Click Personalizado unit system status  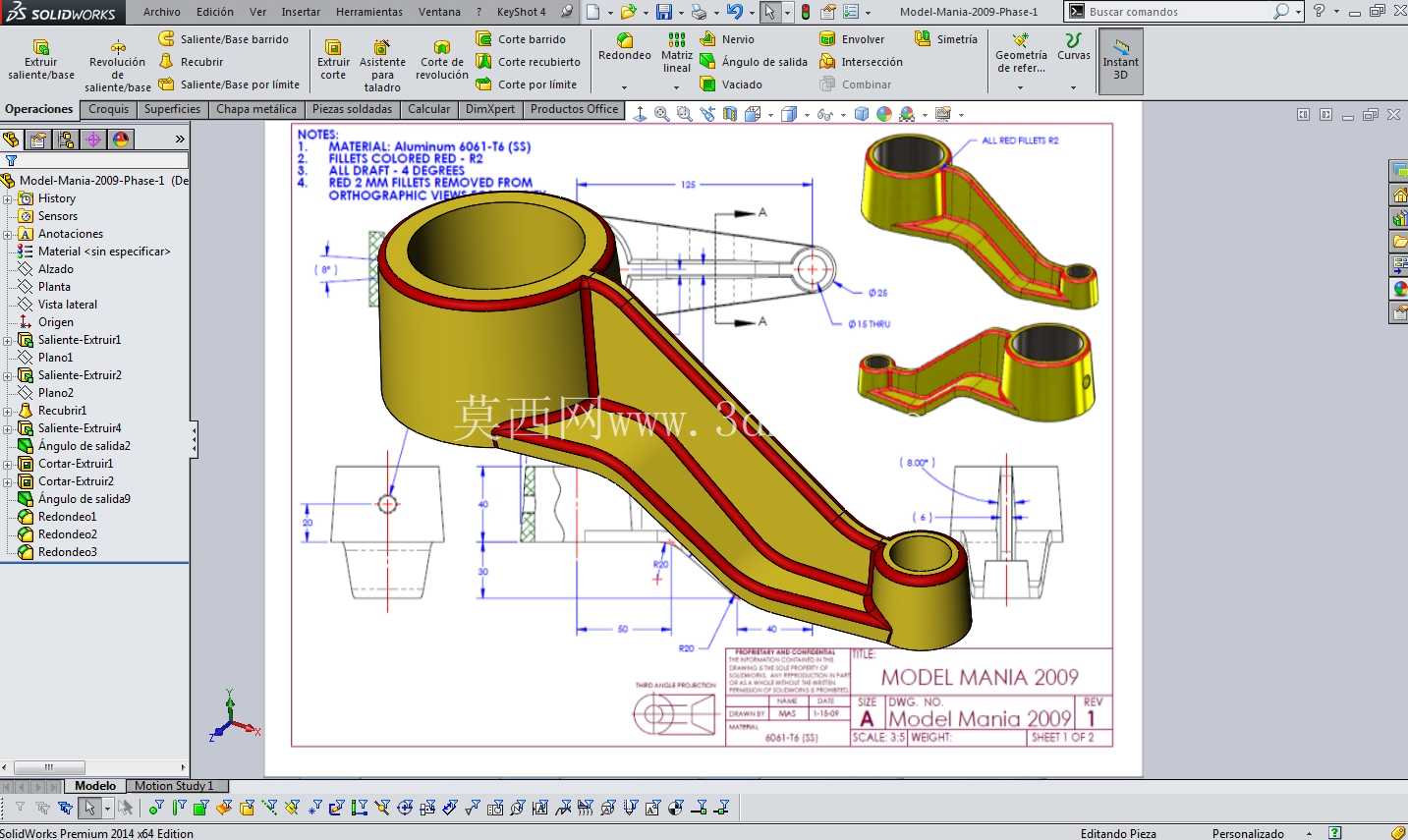(x=1248, y=833)
